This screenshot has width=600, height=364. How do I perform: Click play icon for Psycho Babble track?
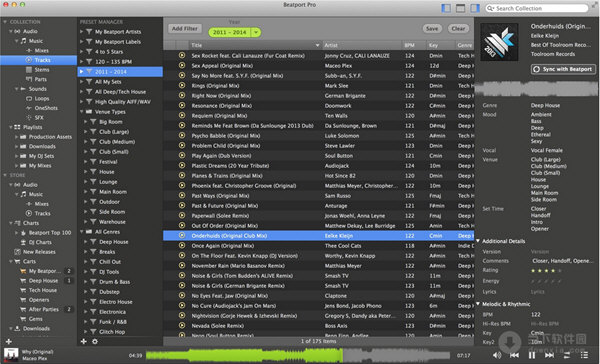tap(182, 135)
